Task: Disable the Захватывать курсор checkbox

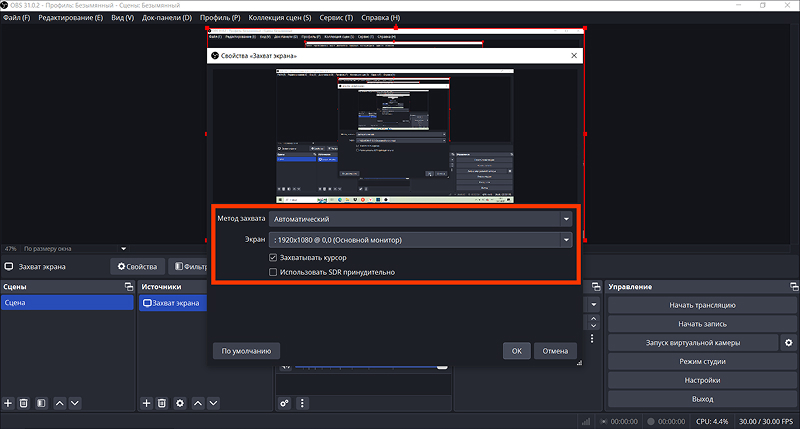Action: coord(273,258)
